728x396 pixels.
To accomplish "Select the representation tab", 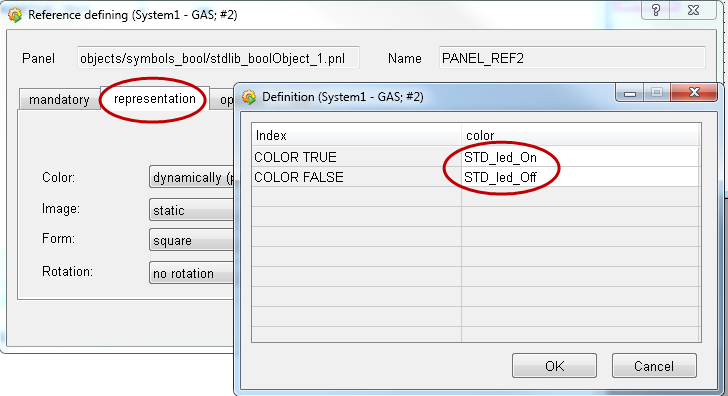I will [155, 98].
